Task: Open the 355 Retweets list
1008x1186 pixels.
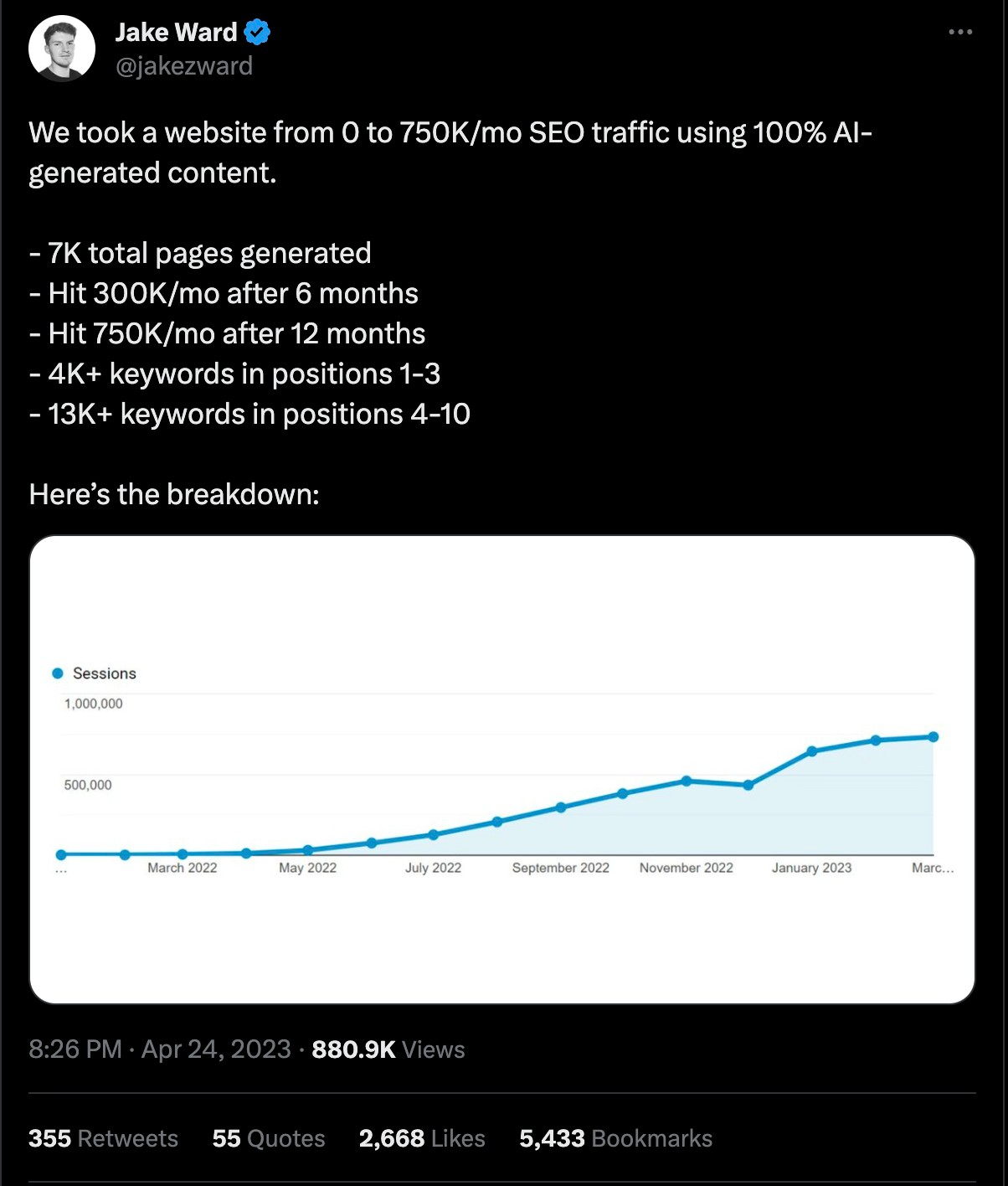Action: pyautogui.click(x=103, y=1138)
